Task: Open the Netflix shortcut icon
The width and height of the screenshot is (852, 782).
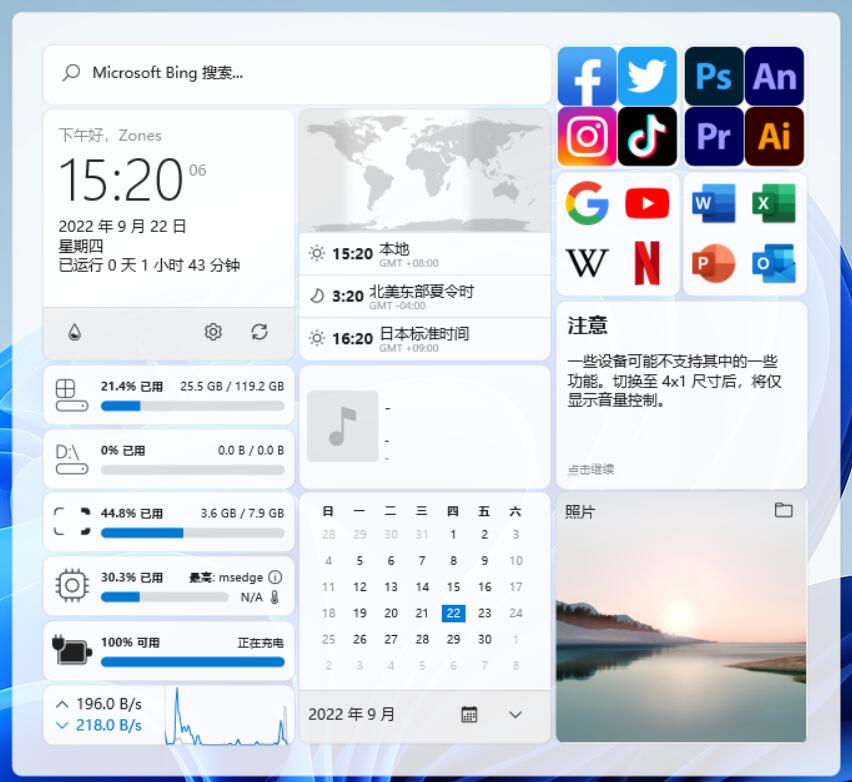Action: 647,264
